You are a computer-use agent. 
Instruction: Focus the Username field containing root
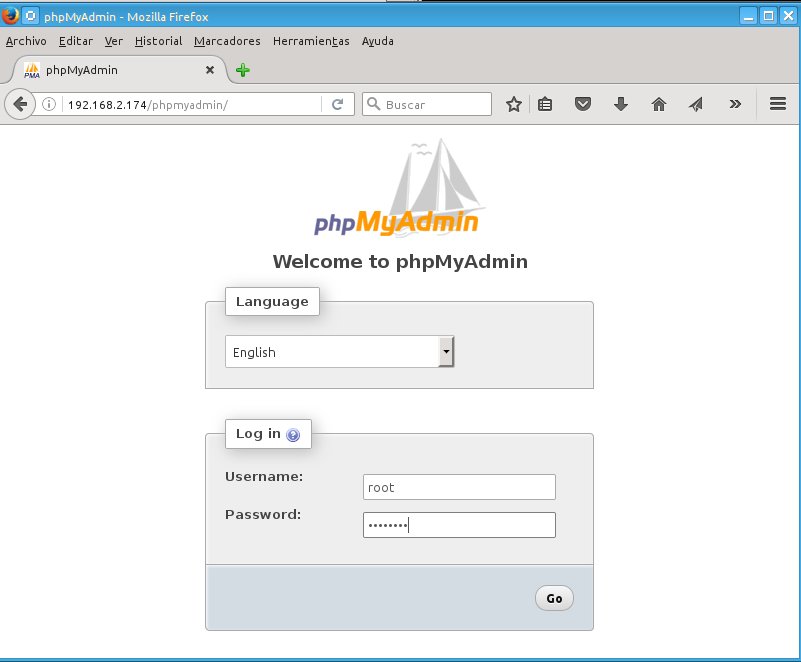click(459, 487)
